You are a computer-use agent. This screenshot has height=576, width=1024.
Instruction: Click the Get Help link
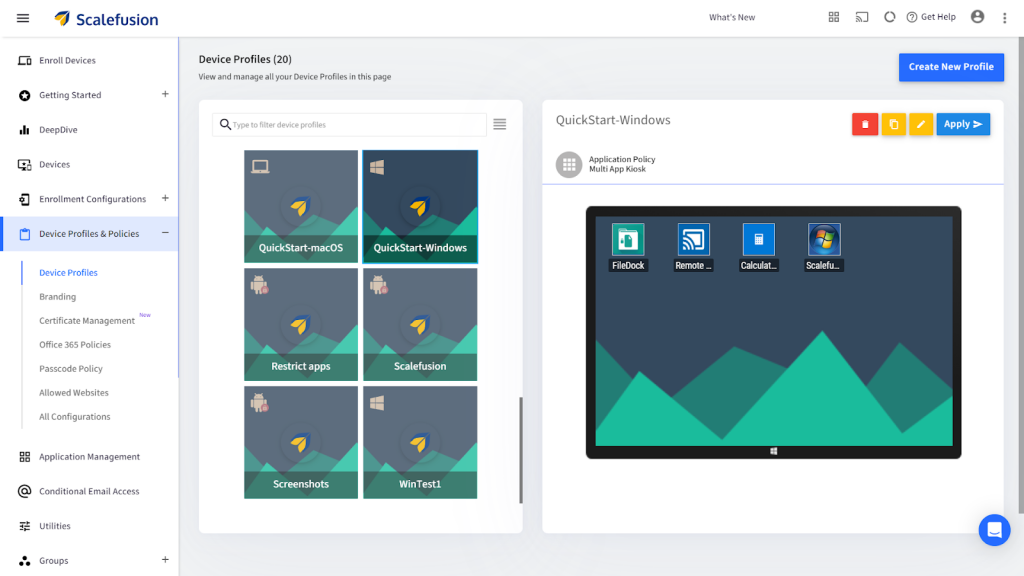point(931,18)
